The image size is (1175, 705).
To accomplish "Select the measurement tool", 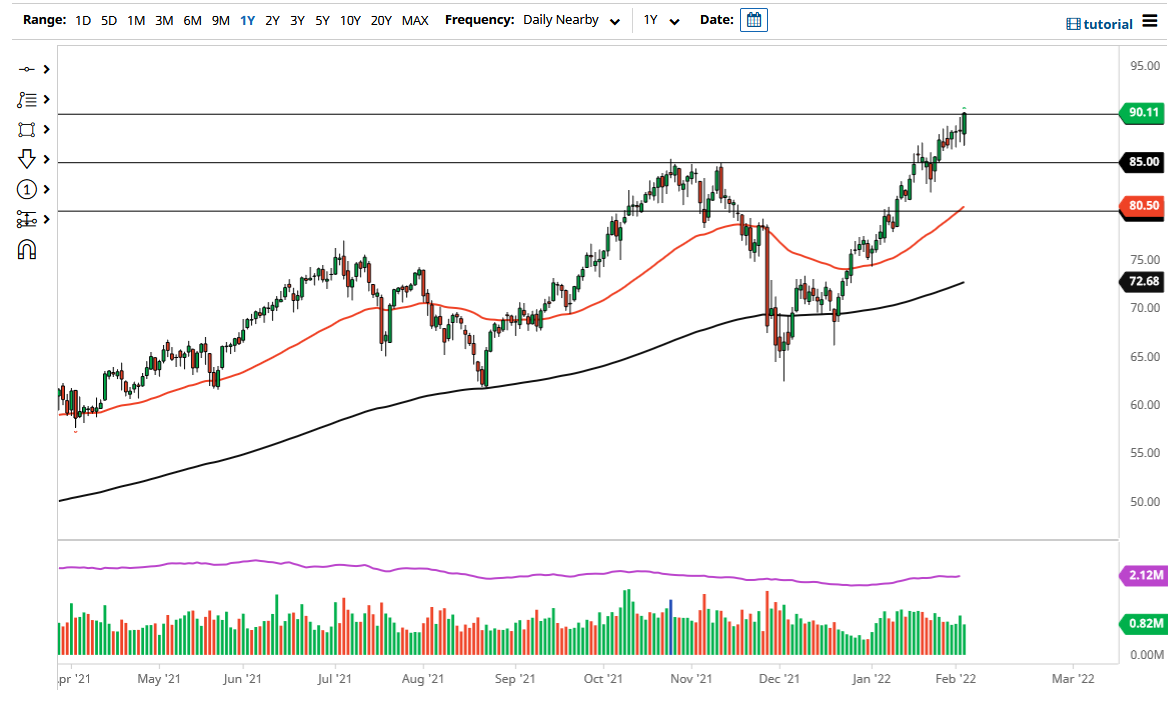I will (26, 220).
